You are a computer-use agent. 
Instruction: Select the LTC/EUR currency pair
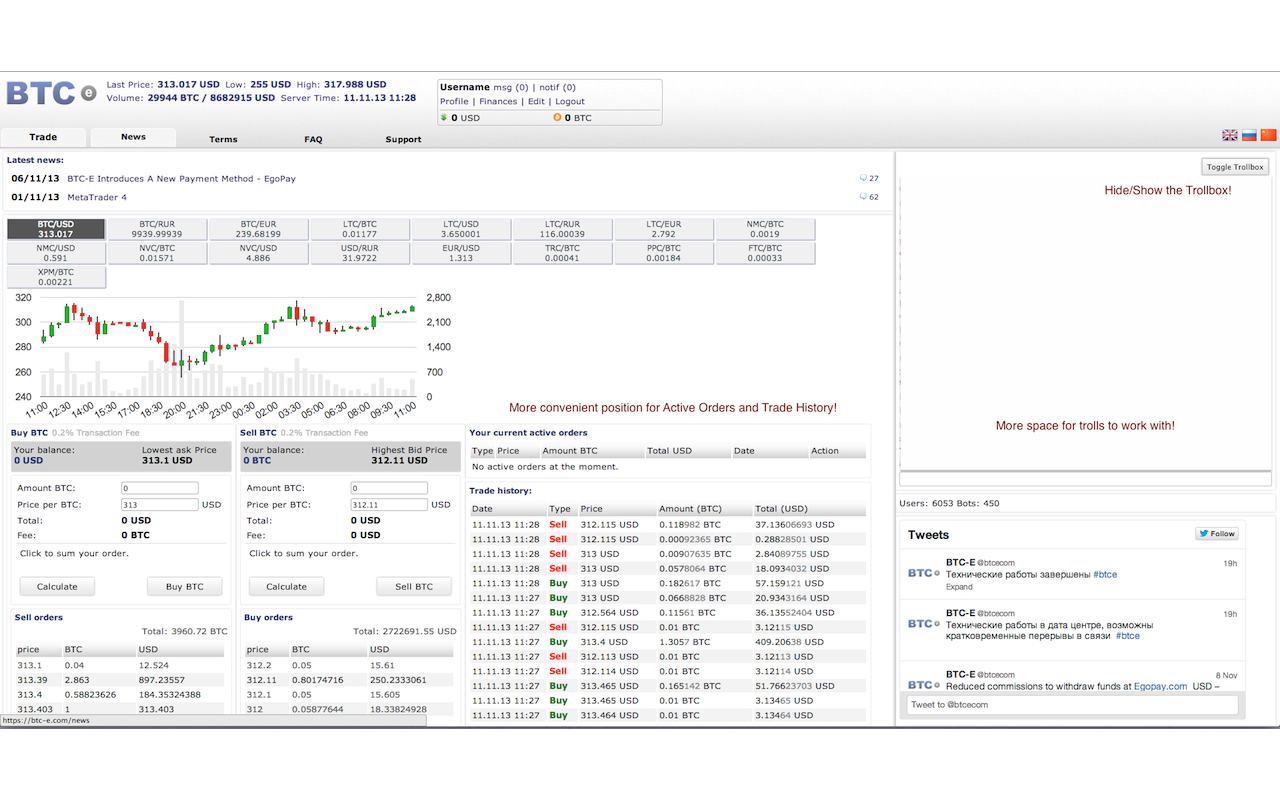[x=663, y=229]
